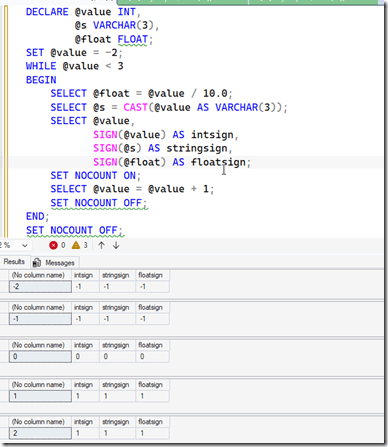
Task: Click SIGN(@s) in the query
Action: (x=117, y=148)
